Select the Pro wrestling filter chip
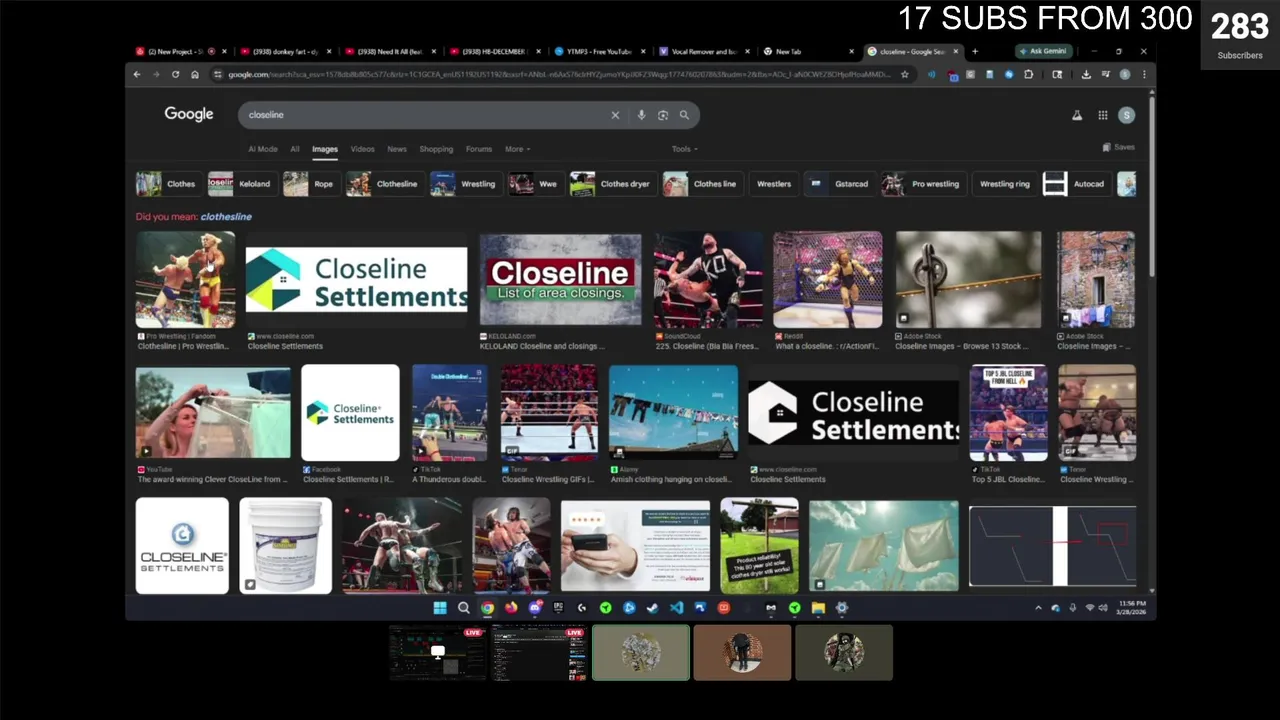 point(922,184)
